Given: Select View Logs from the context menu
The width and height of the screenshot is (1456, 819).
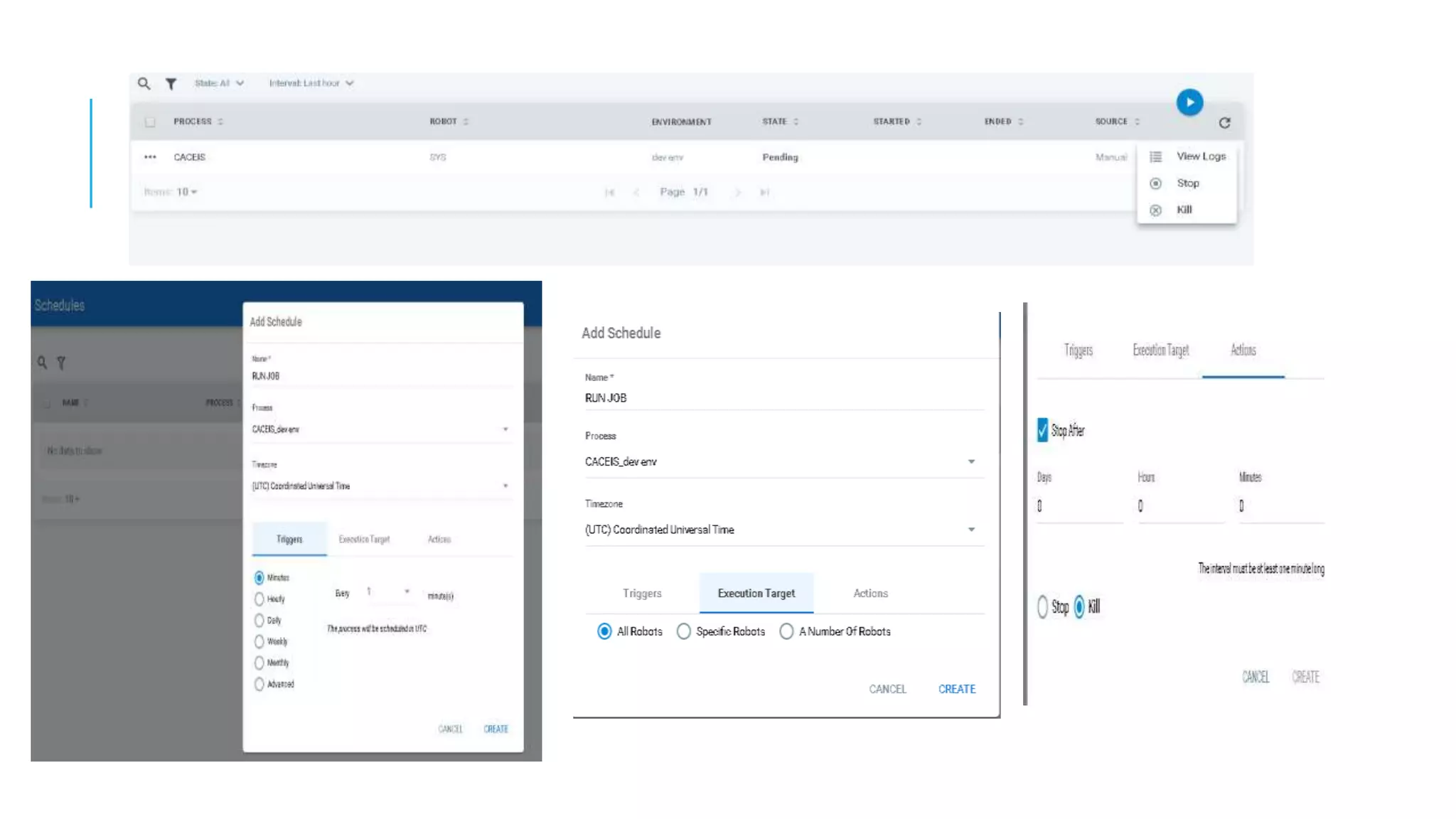Looking at the screenshot, I should (x=1200, y=156).
